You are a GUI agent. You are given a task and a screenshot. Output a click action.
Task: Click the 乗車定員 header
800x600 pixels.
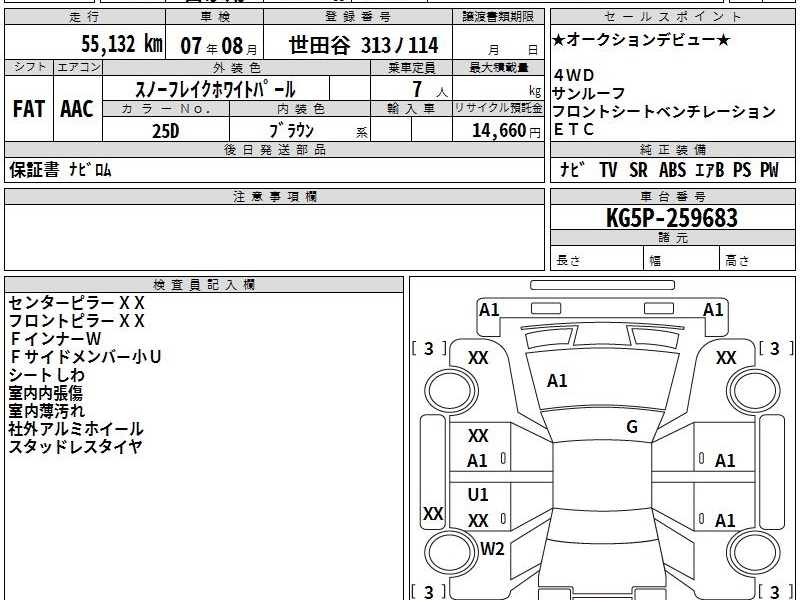tap(411, 68)
